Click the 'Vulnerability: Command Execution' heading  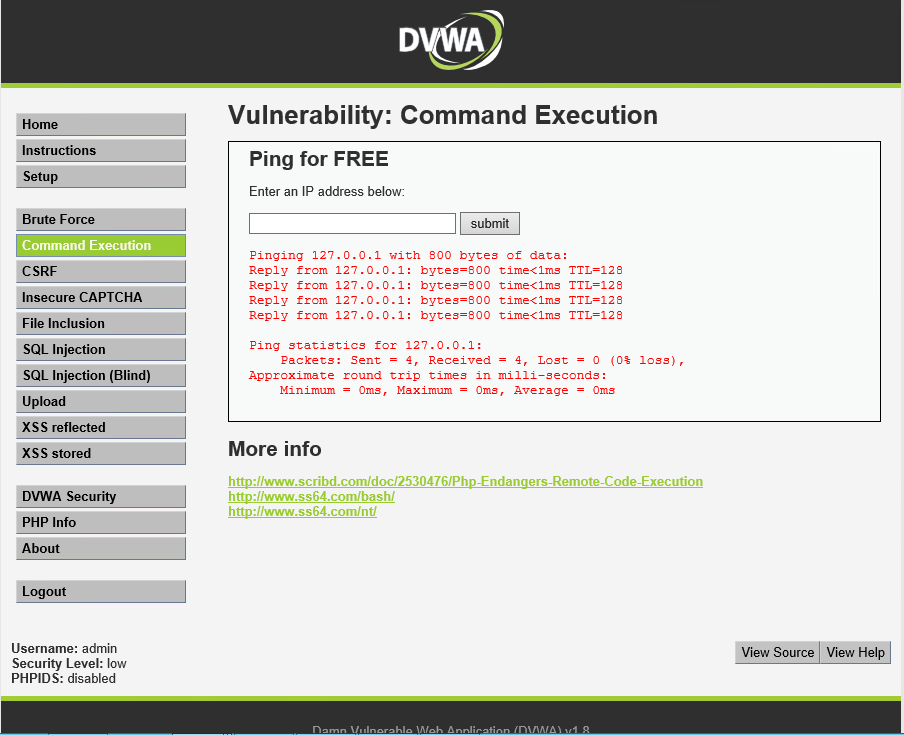pyautogui.click(x=443, y=115)
